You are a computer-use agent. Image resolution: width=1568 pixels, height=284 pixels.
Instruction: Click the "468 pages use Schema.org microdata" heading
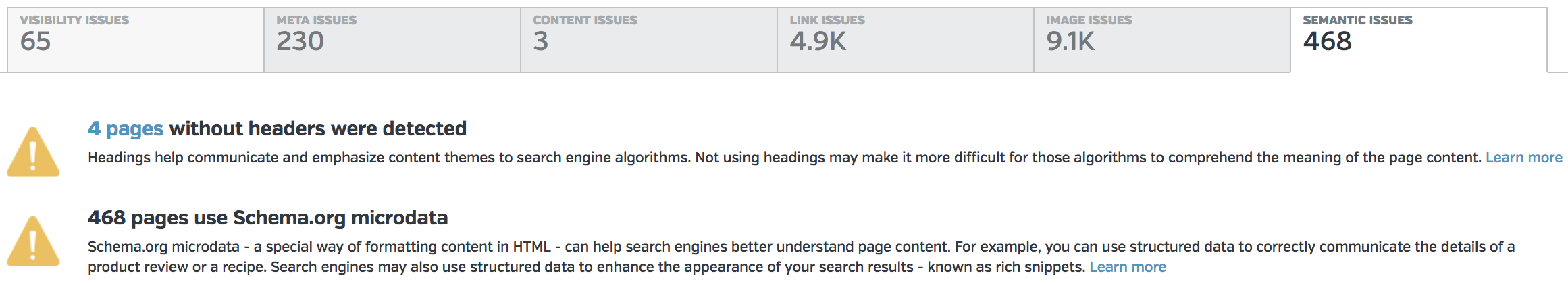click(x=267, y=218)
